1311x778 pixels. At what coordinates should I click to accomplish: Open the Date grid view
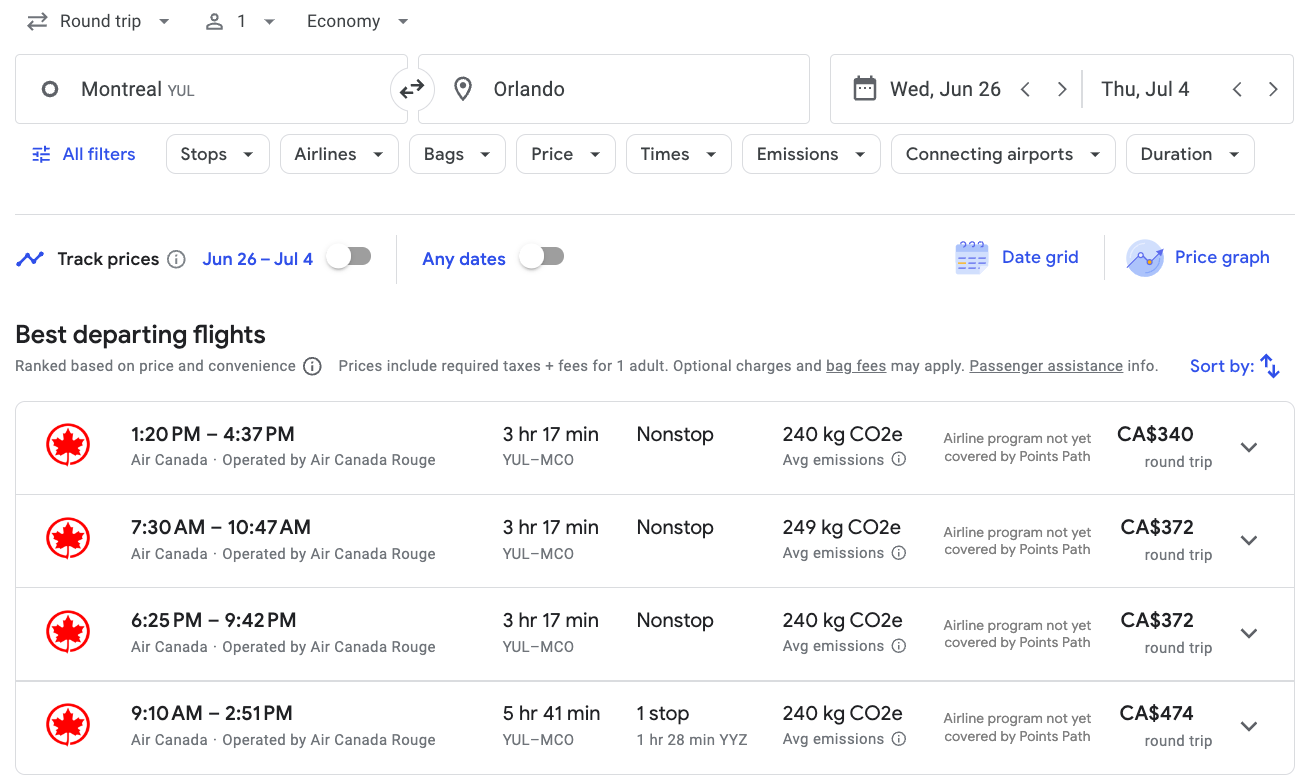click(1017, 258)
